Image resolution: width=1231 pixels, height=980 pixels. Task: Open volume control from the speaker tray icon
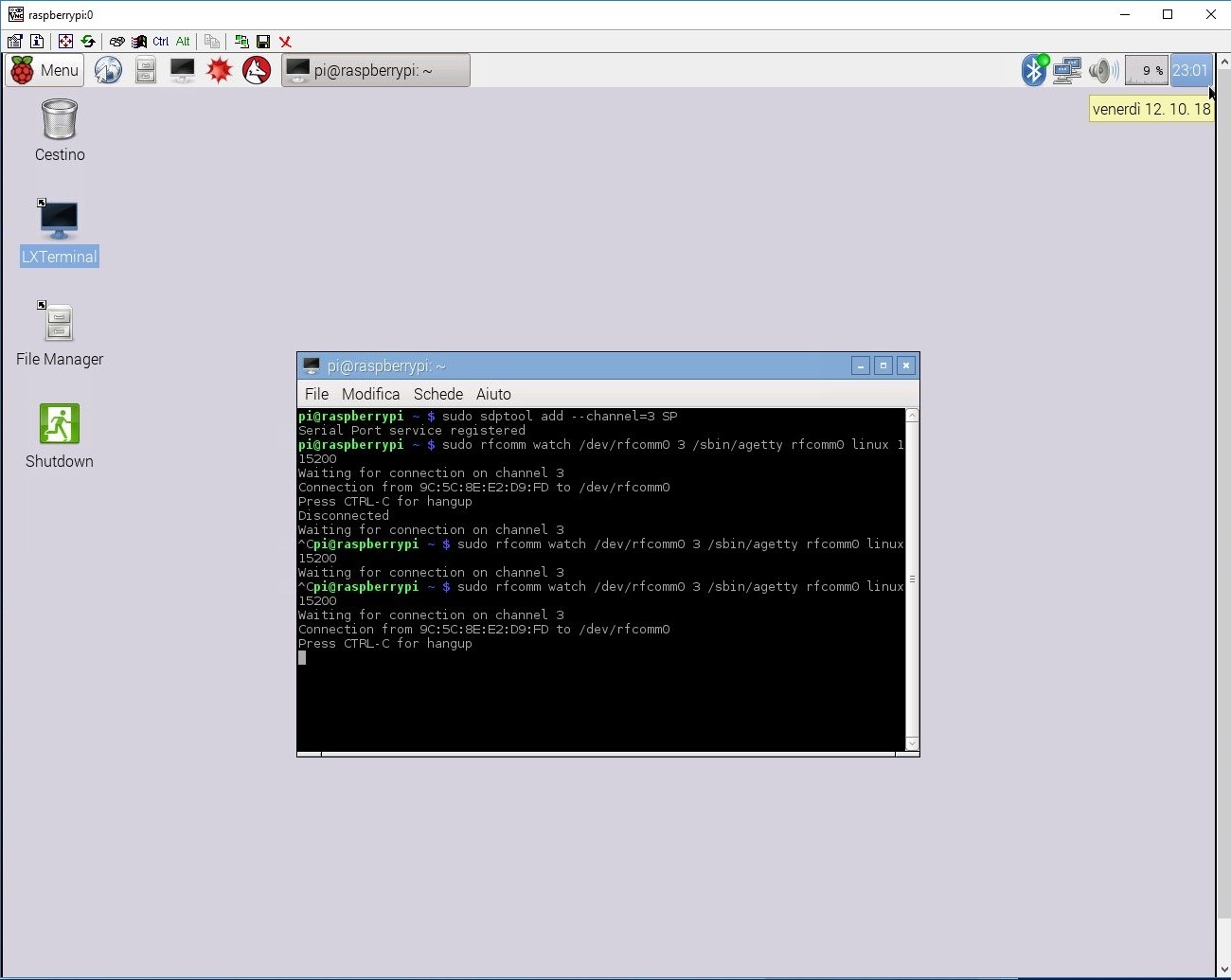pos(1102,70)
